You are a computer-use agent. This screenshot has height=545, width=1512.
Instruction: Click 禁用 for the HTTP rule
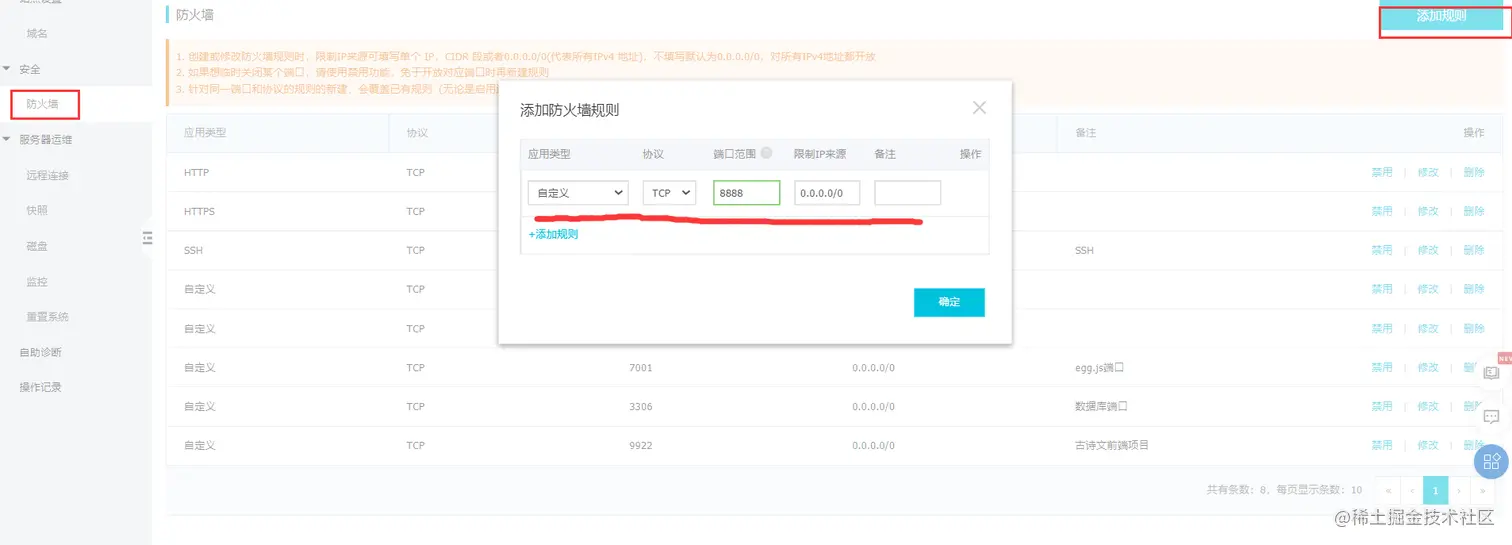pos(1381,172)
